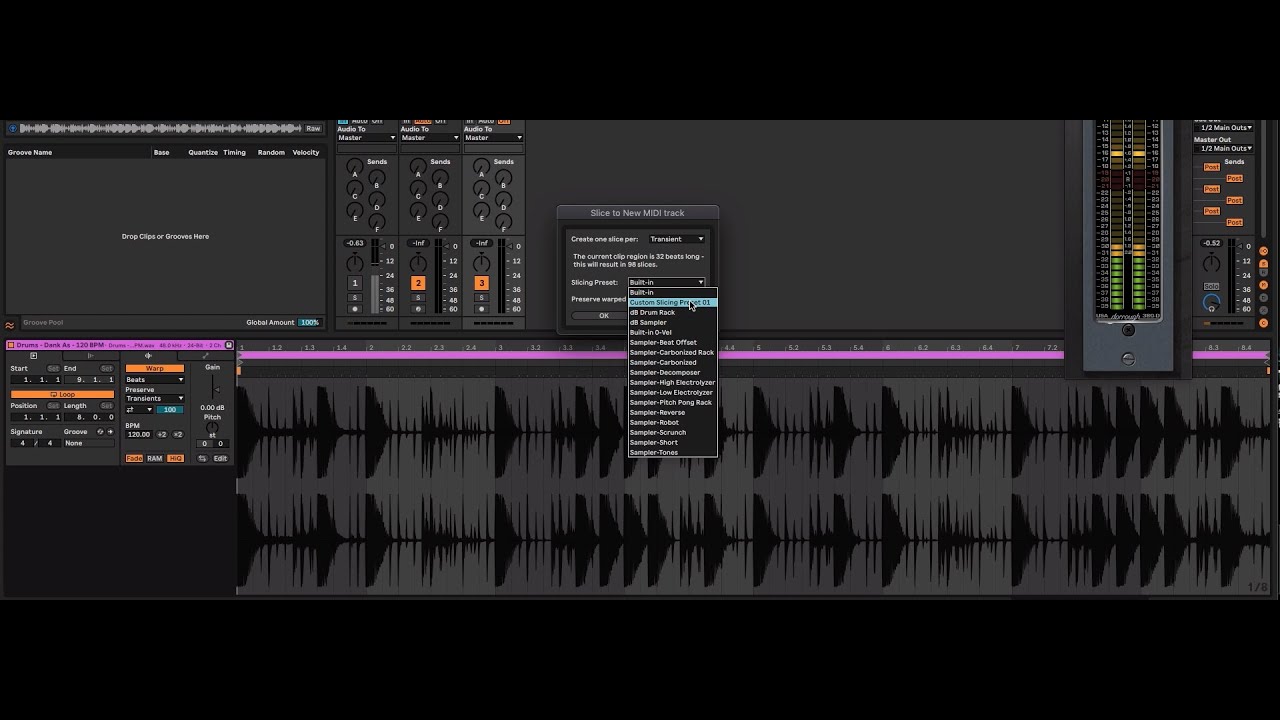Toggle the Warp button in clip view

pyautogui.click(x=154, y=368)
